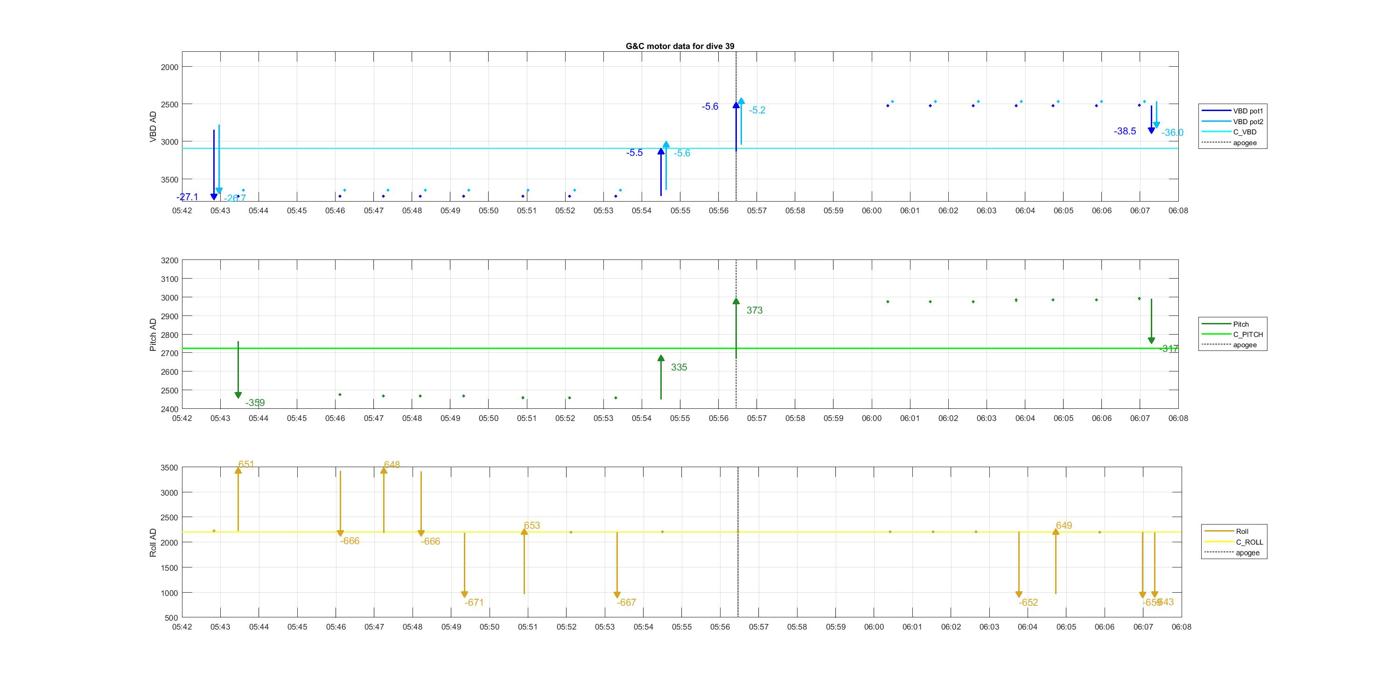
Task: Click the green "373" pitch label
Action: (x=754, y=310)
